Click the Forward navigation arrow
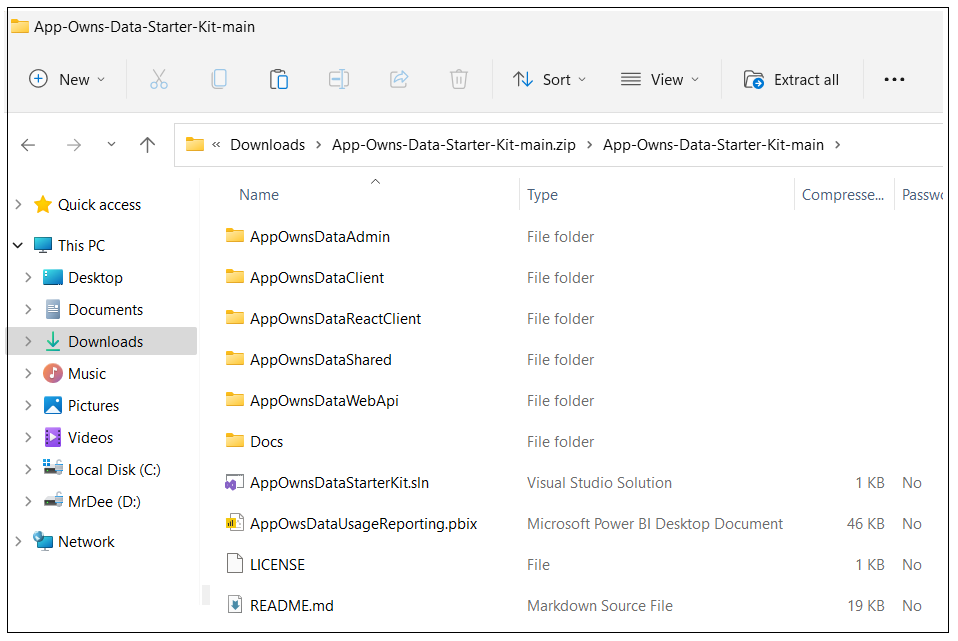This screenshot has width=958, height=641. [74, 145]
